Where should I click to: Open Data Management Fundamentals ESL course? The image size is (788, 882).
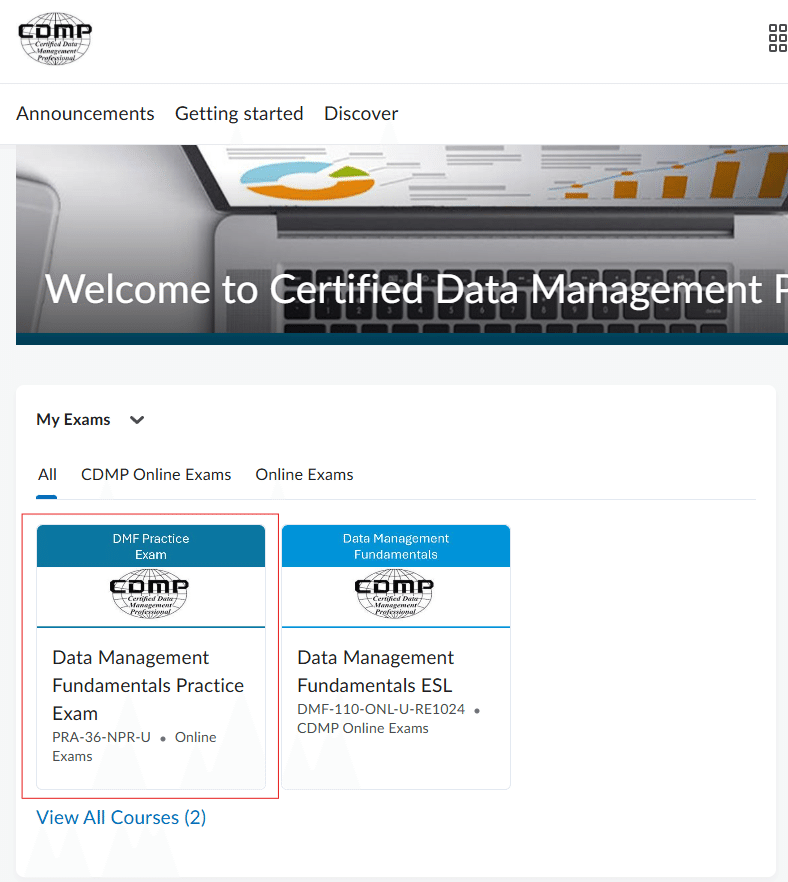[x=374, y=671]
